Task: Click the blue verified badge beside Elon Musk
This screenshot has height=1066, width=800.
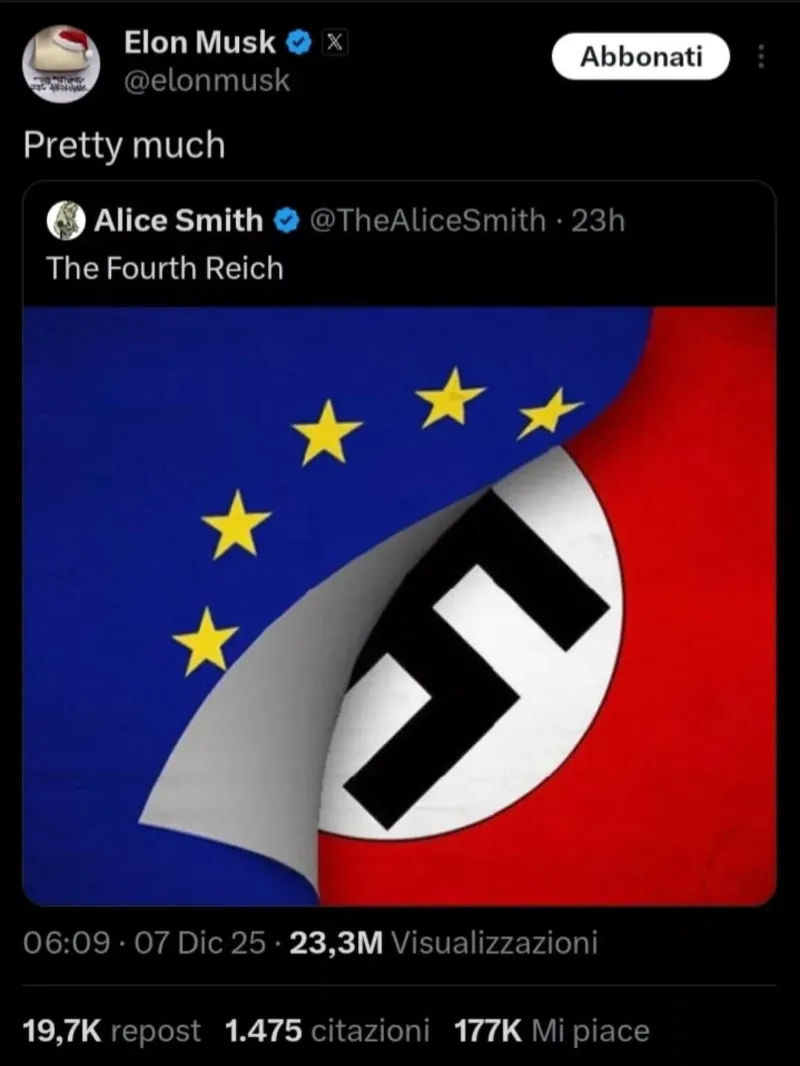Action: pyautogui.click(x=298, y=43)
